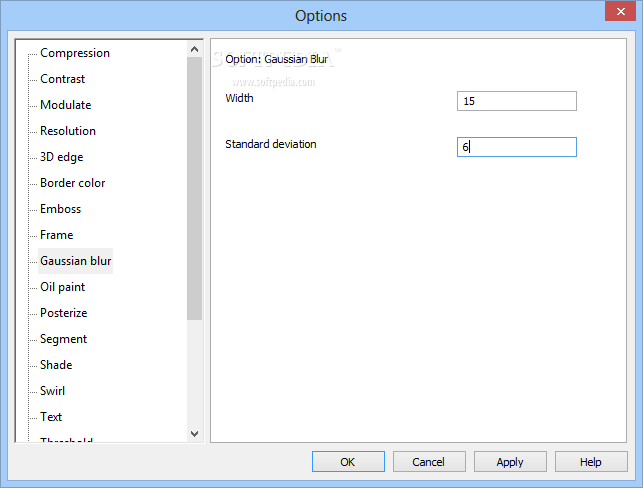Select the Posterize option
Viewport: 643px width, 488px height.
pos(64,313)
